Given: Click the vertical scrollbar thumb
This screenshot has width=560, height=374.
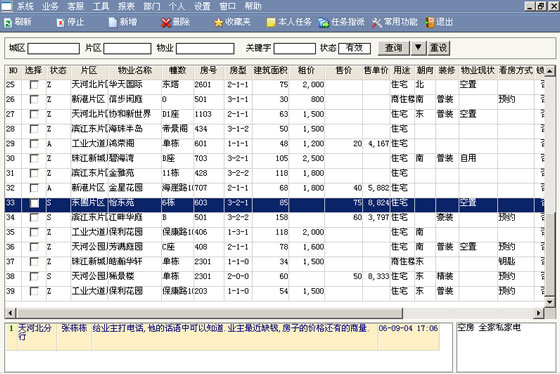Looking at the screenshot, I should 550,255.
